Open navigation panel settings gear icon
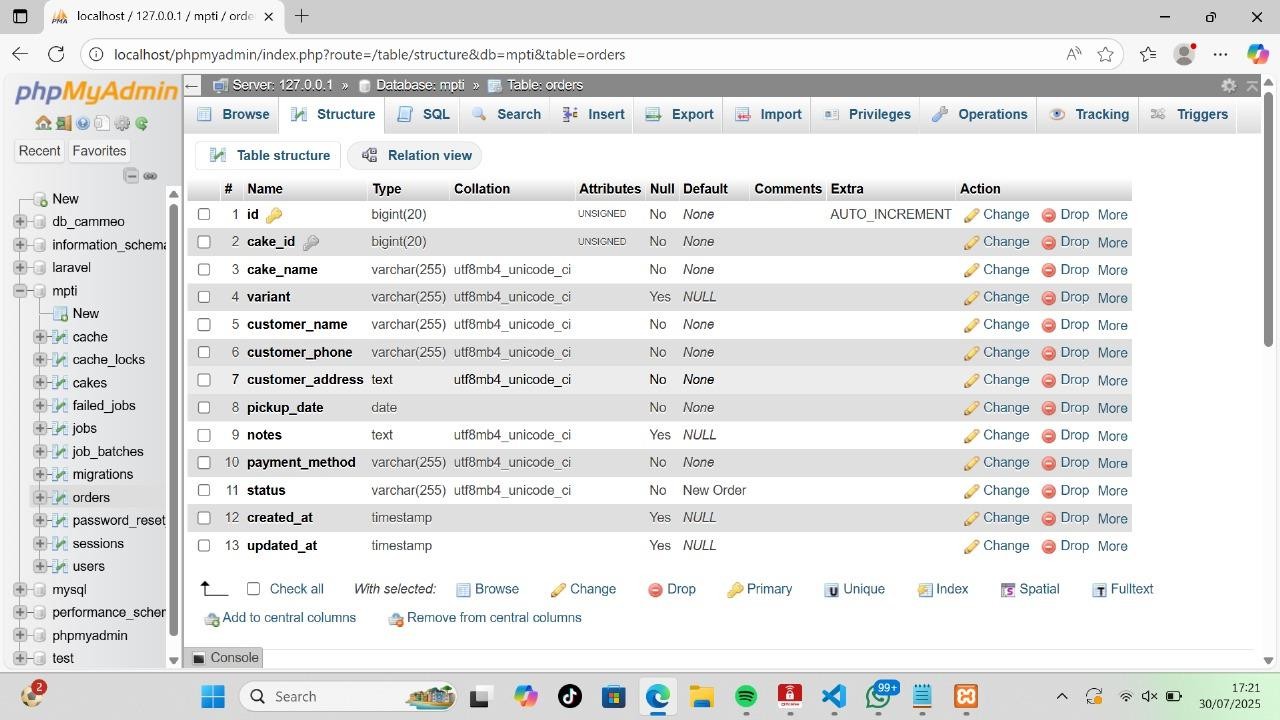Image resolution: width=1280 pixels, height=720 pixels. 122,123
